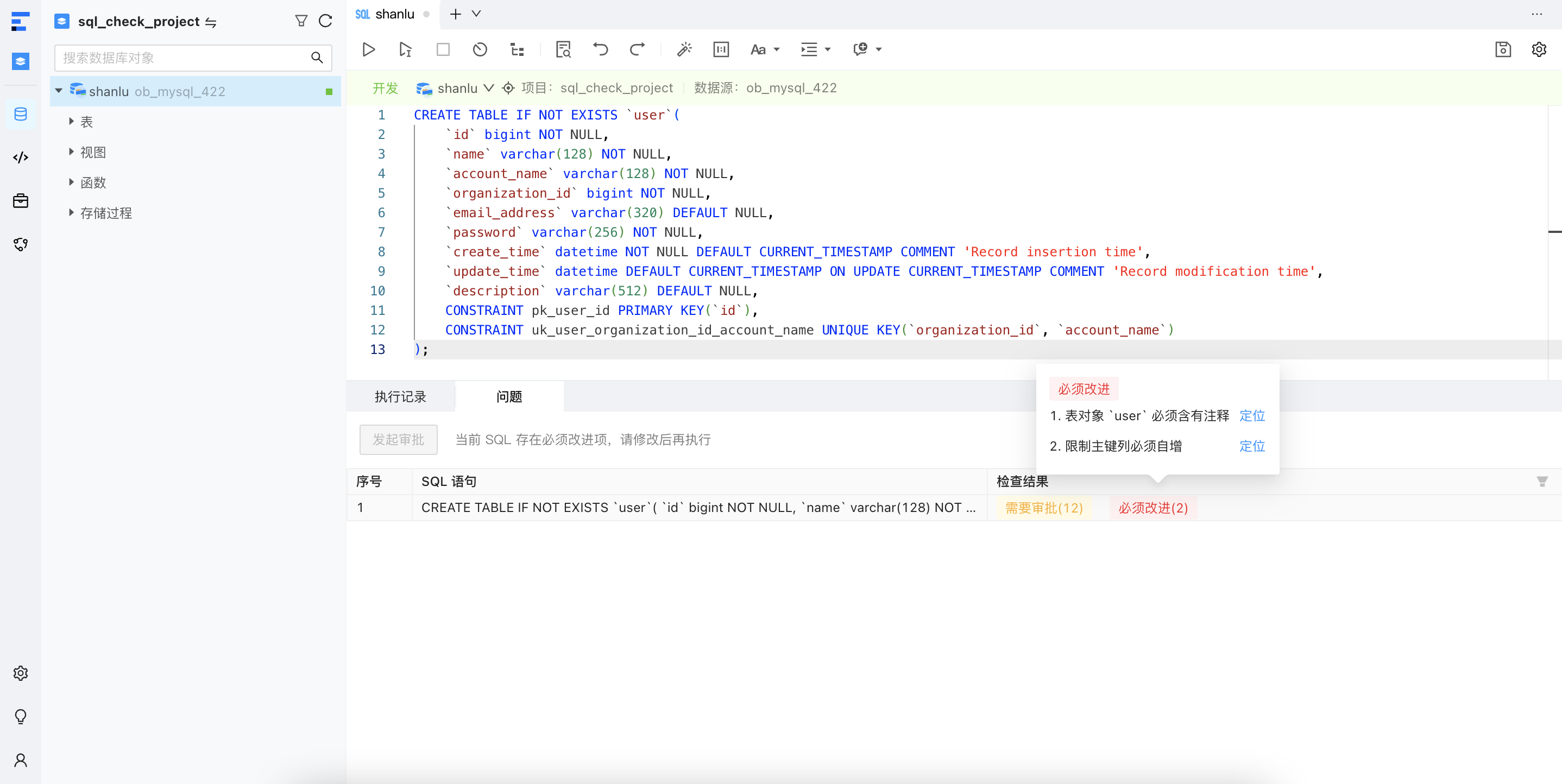Click the tree-structure icon in editor toolbar

[x=517, y=49]
